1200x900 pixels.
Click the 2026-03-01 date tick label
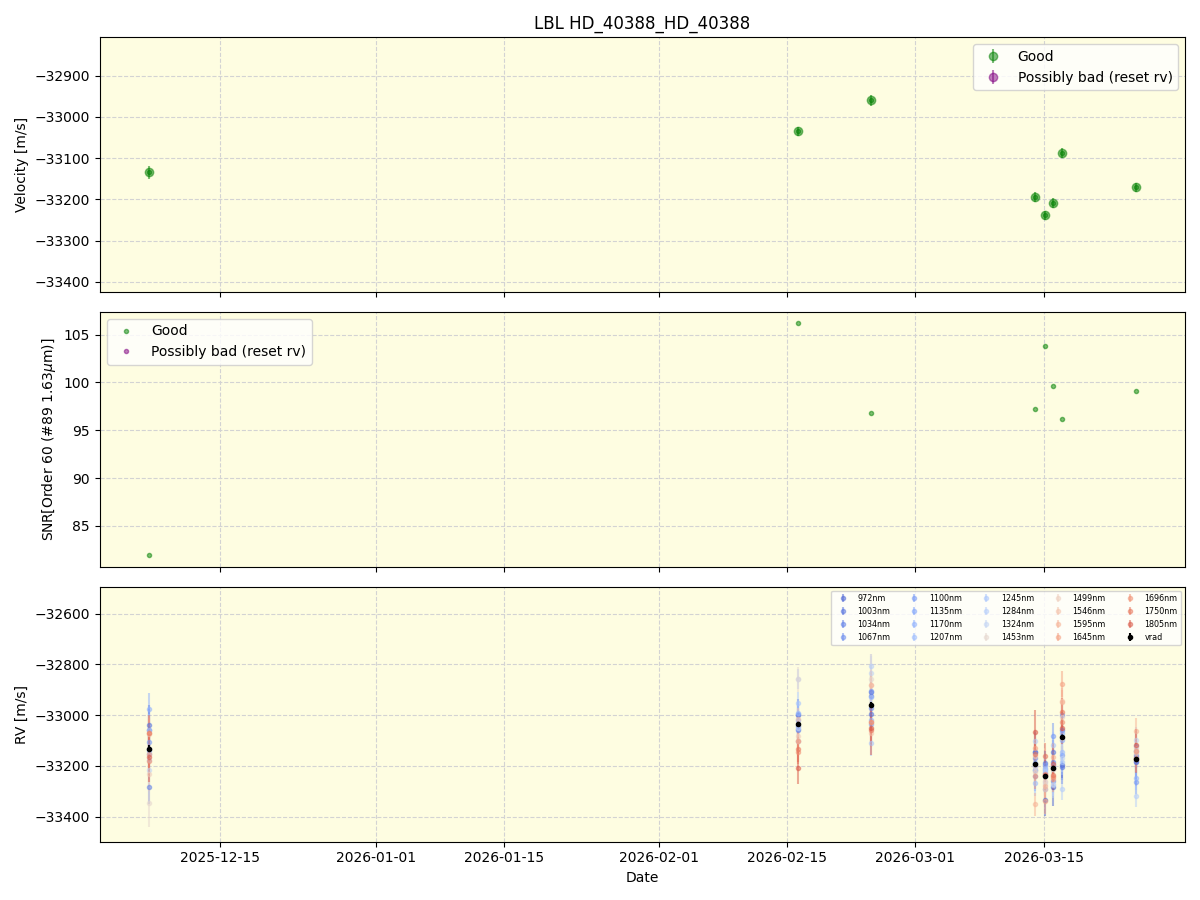[x=916, y=857]
